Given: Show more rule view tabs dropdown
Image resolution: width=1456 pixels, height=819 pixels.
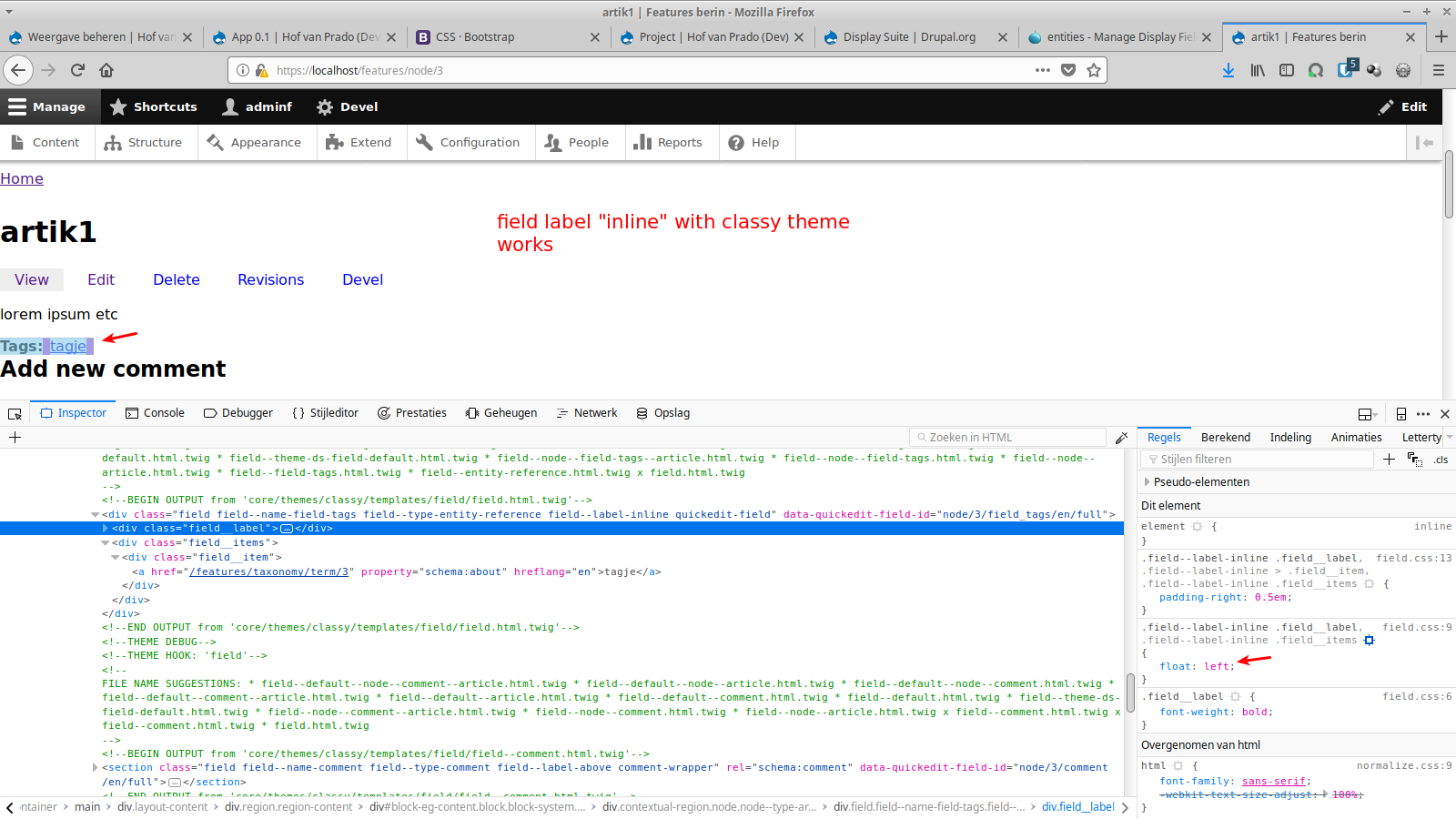Looking at the screenshot, I should [1449, 438].
